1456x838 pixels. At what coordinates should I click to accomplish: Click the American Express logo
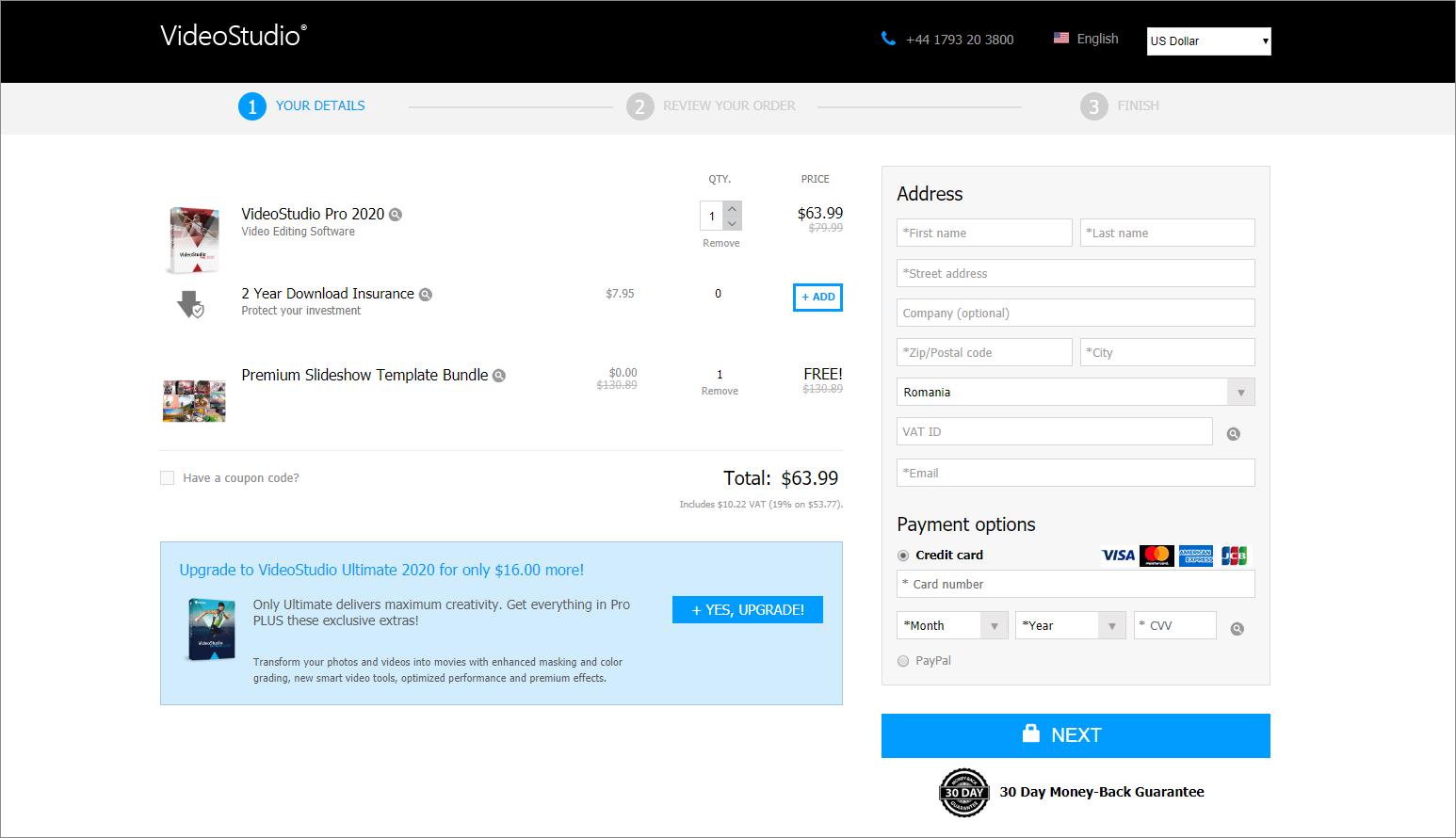tap(1196, 556)
